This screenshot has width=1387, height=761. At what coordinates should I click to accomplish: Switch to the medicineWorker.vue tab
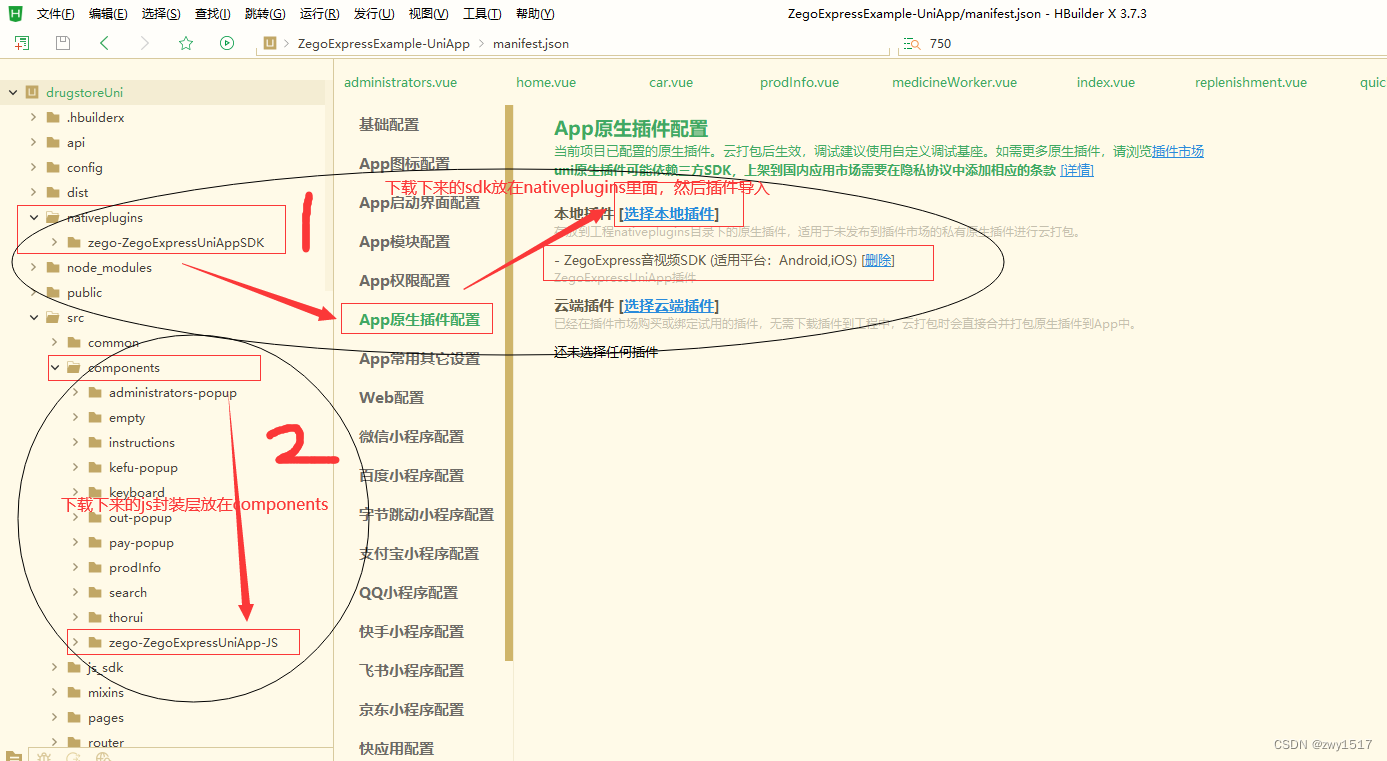click(954, 83)
